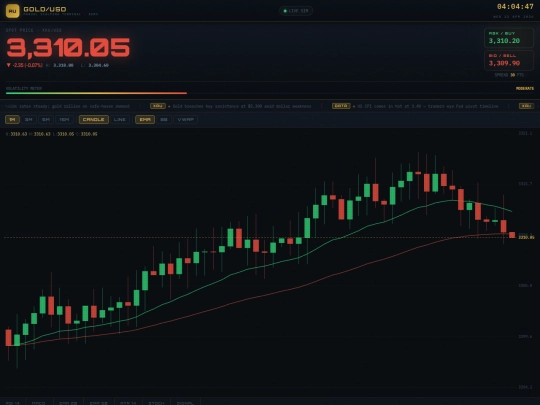
Task: Open the MACD indicator tab
Action: coord(39,403)
